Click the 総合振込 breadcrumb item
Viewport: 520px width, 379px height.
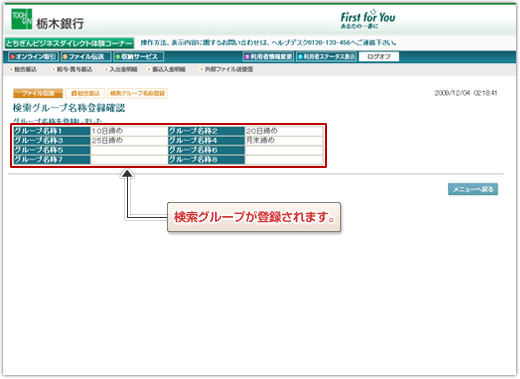click(85, 93)
